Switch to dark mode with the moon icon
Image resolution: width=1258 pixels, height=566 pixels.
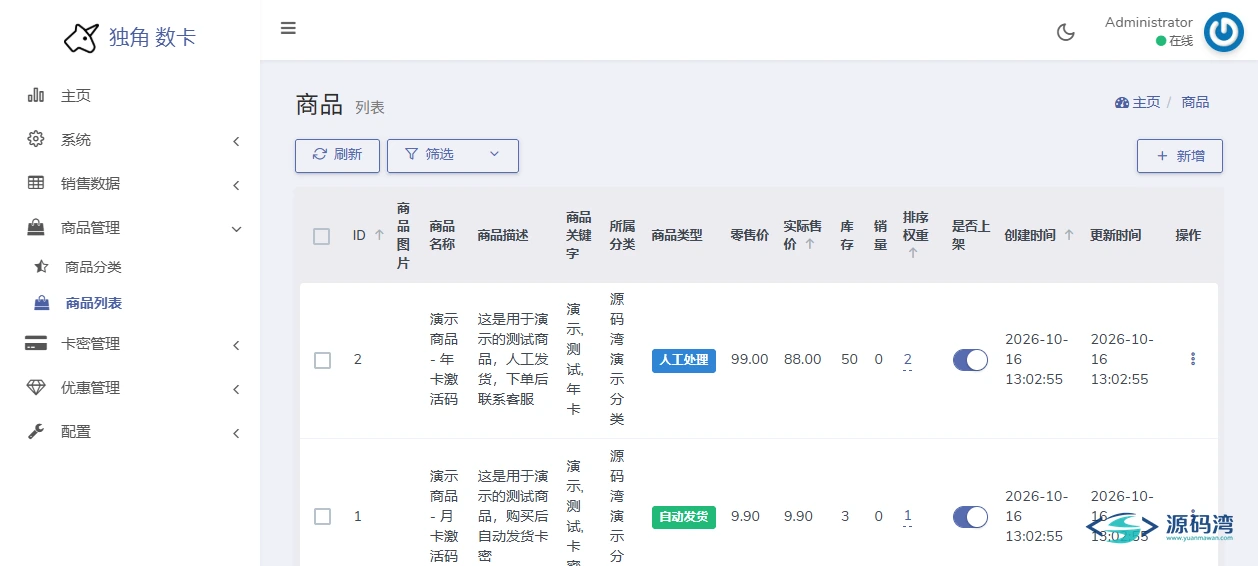pos(1066,32)
